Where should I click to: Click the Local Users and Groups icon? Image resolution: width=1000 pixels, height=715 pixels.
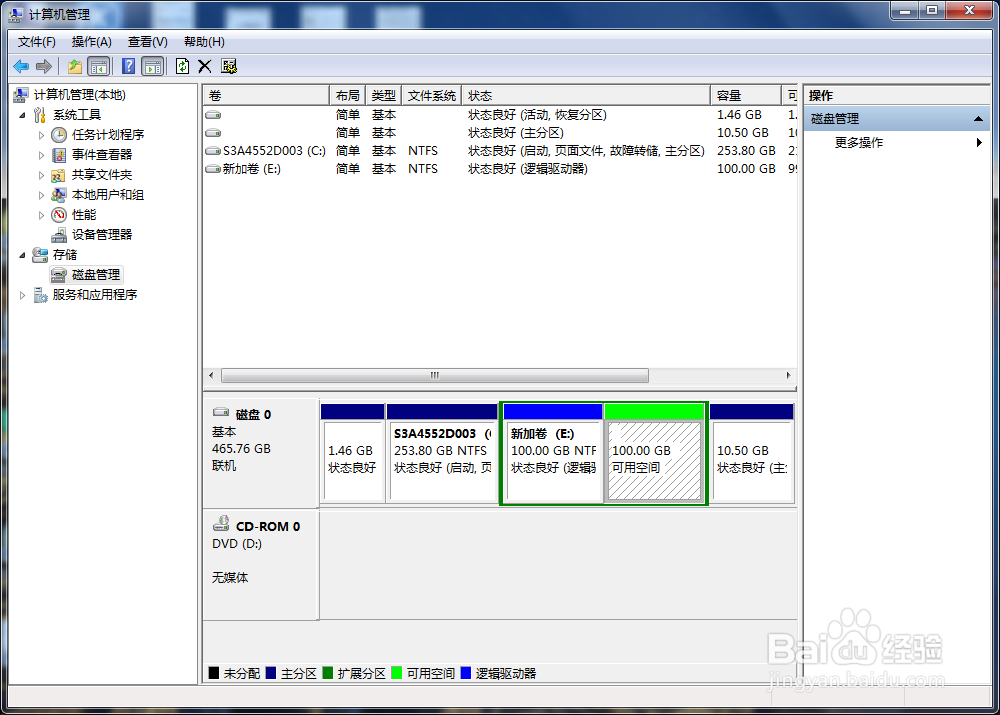pyautogui.click(x=59, y=195)
